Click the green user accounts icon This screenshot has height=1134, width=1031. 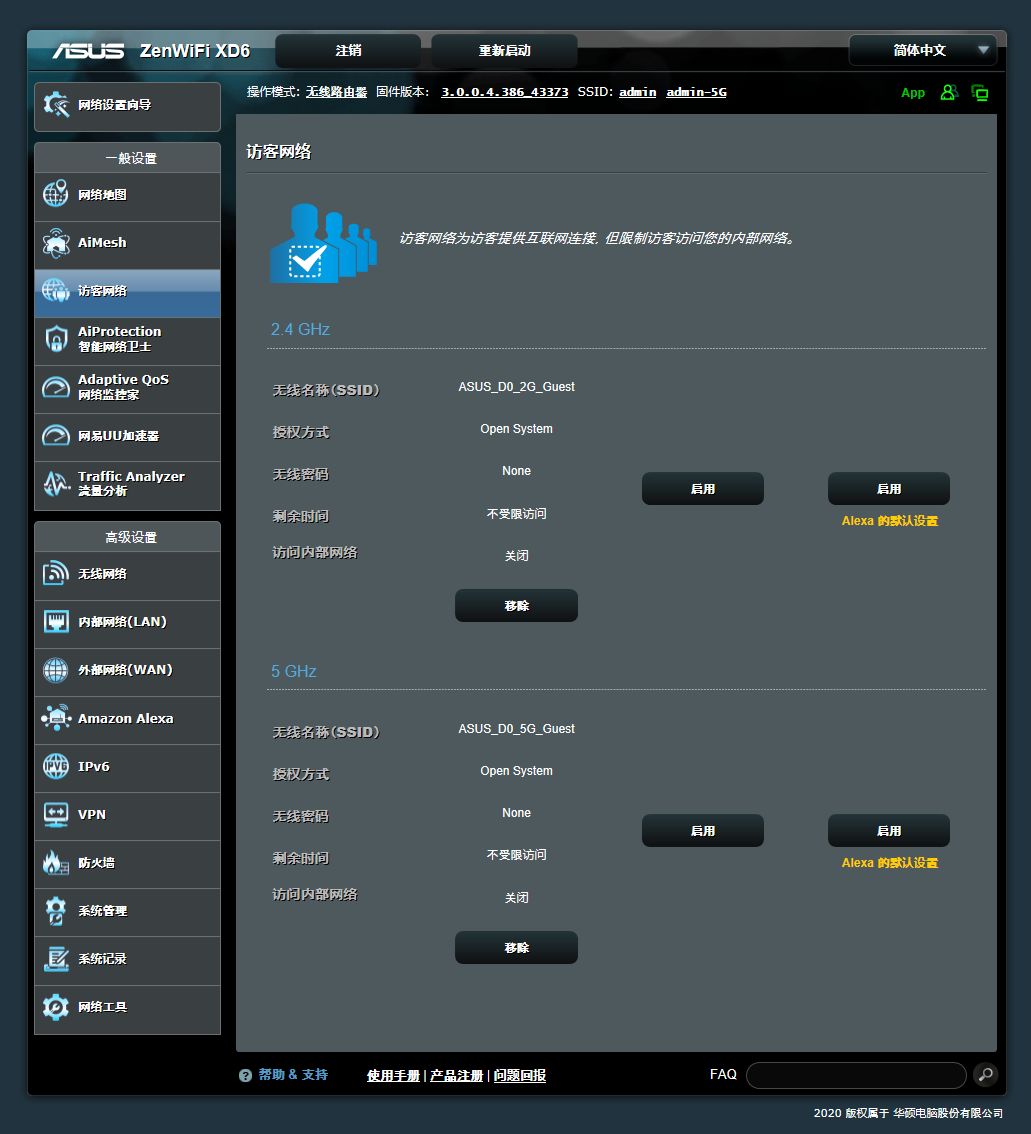coord(949,93)
